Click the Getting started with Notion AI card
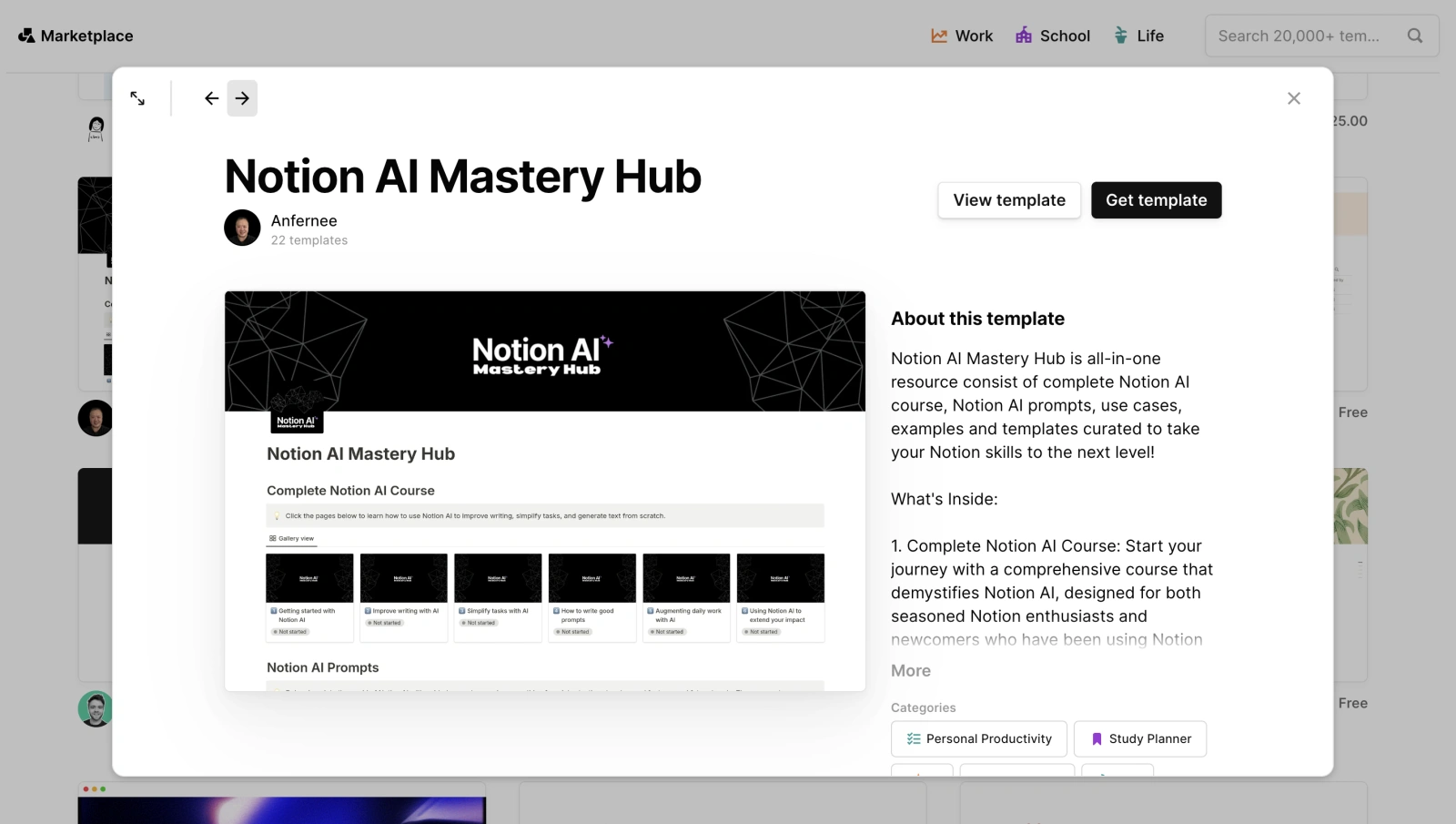 [x=309, y=596]
